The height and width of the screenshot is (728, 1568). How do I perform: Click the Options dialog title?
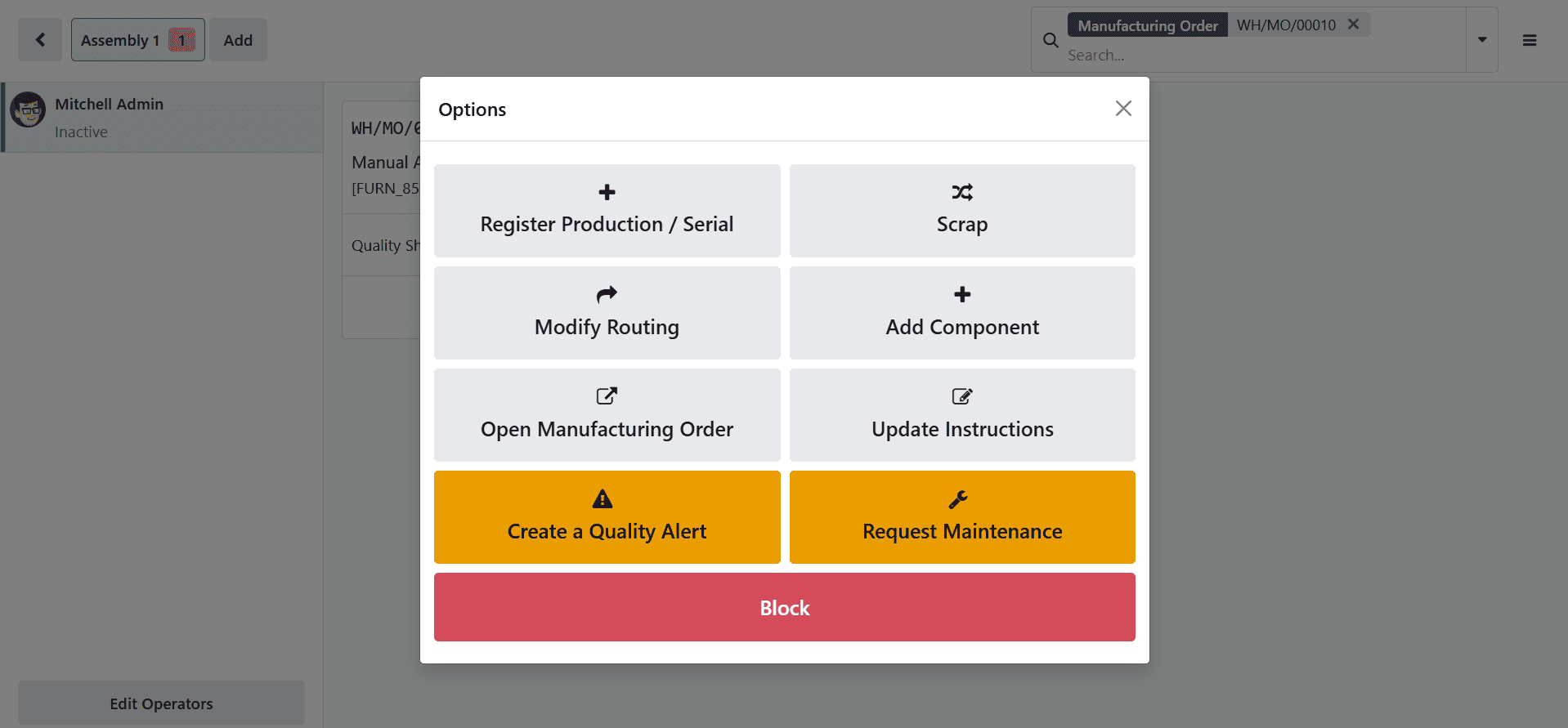(473, 109)
